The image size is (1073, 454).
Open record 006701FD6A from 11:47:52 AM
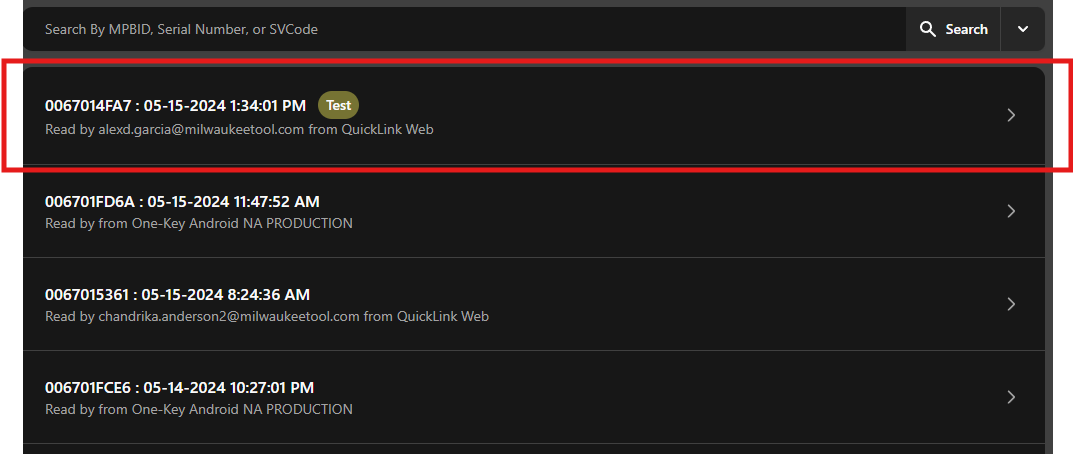coord(534,211)
